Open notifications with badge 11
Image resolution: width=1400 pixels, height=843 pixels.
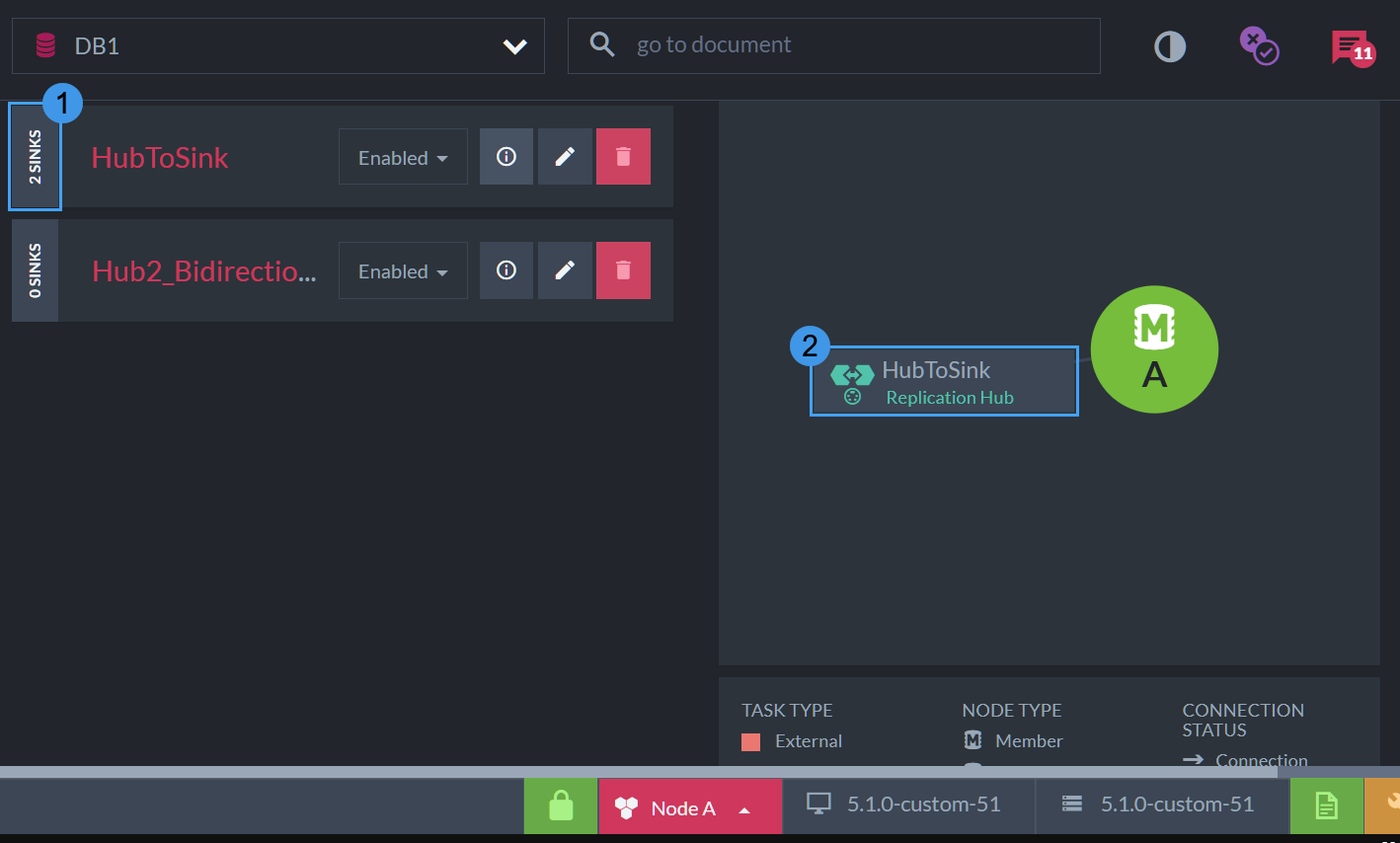(1352, 47)
